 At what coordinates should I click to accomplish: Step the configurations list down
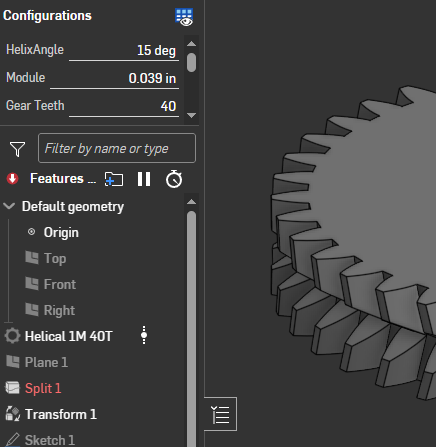pos(191,115)
